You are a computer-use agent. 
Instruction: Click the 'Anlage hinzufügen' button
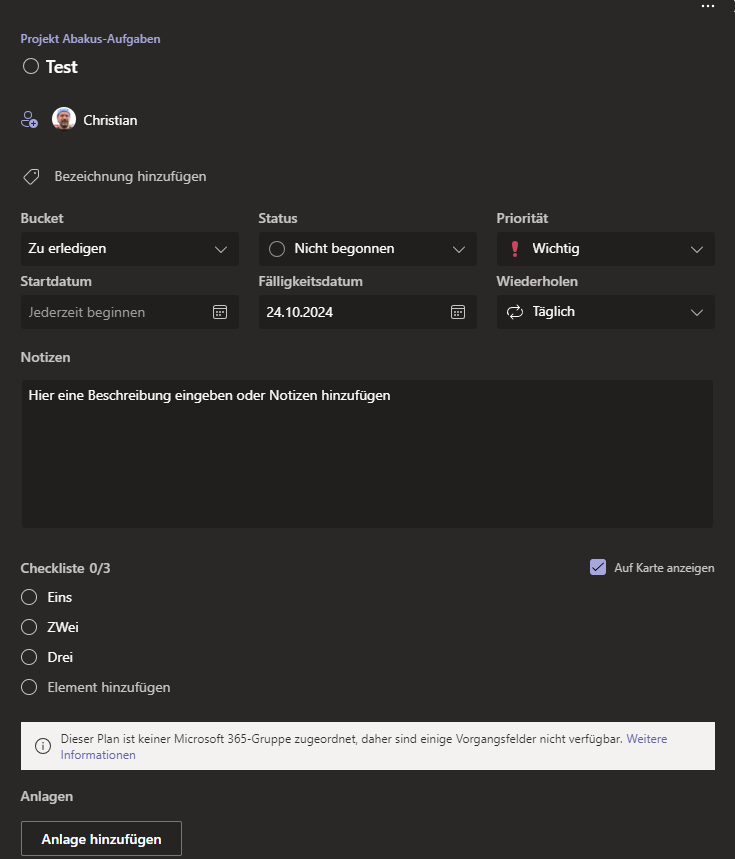click(x=101, y=838)
